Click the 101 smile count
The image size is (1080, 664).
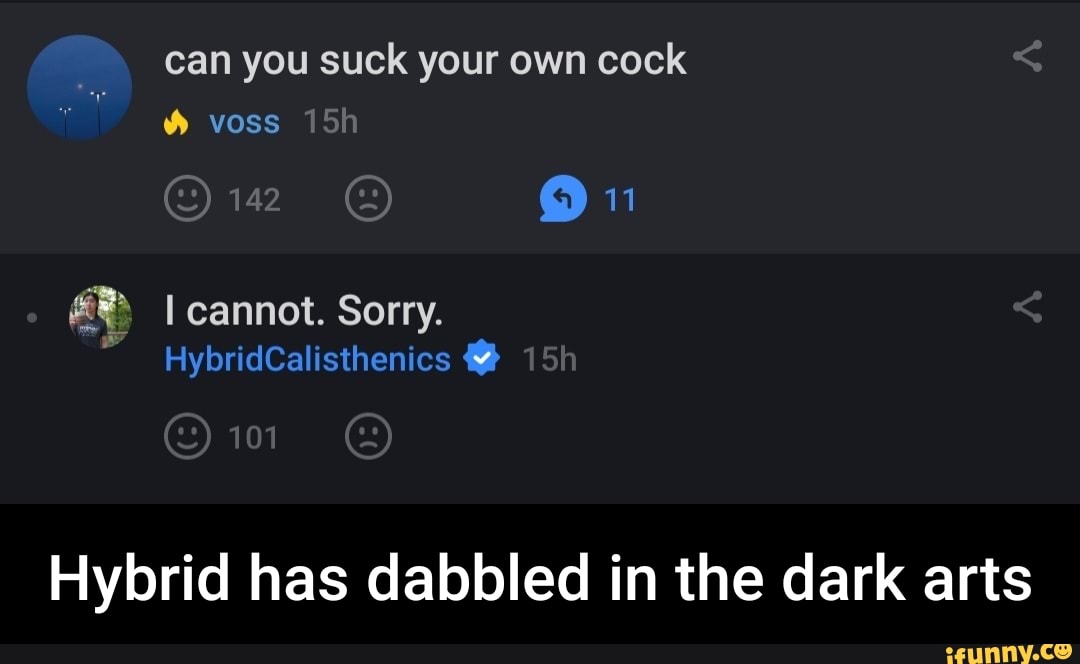coord(253,438)
